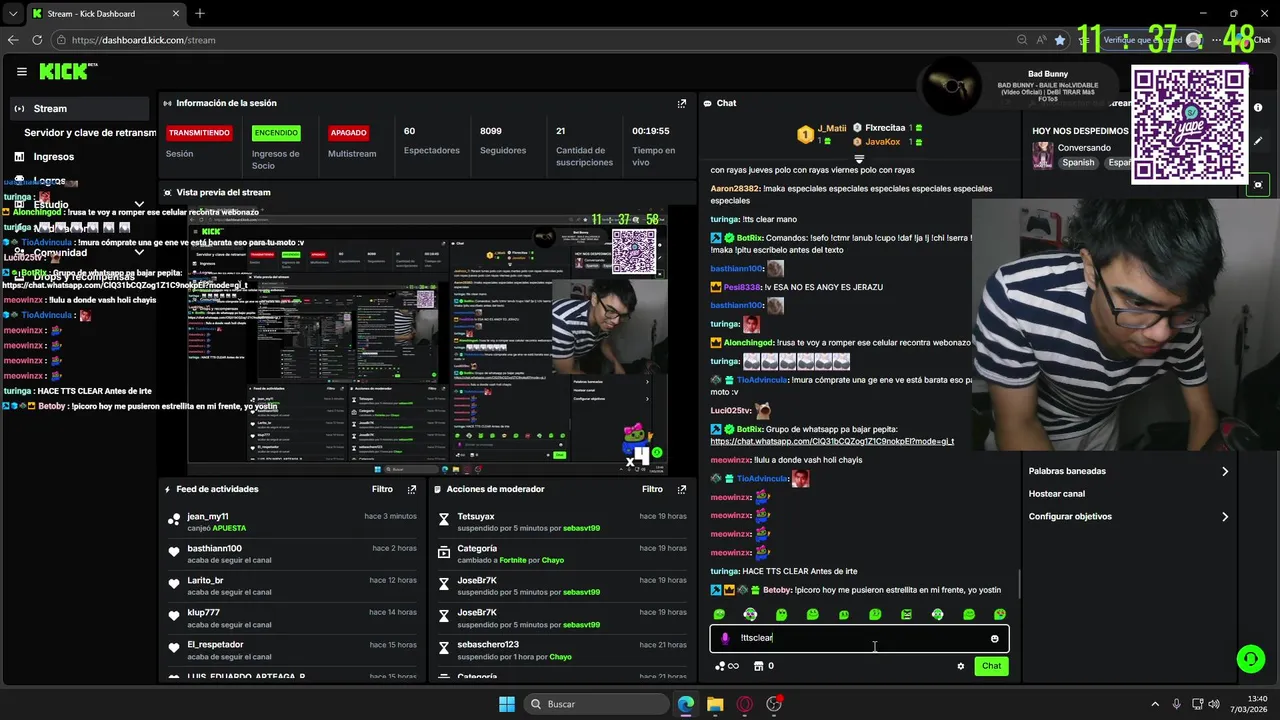Viewport: 1280px width, 720px height.
Task: Open the Palabras baneadas chevron
Action: [1225, 471]
